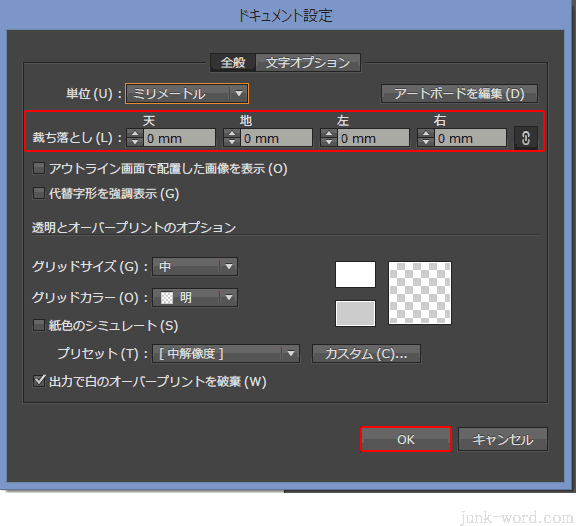The image size is (576, 526).
Task: Decrease the 右 bleed stepper down arrow
Action: pos(426,143)
